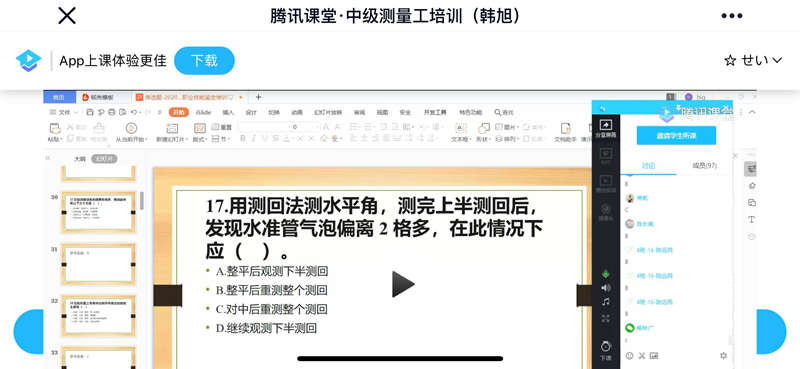800x369 pixels.
Task: Switch to the 成员(97) members tab
Action: pos(705,165)
